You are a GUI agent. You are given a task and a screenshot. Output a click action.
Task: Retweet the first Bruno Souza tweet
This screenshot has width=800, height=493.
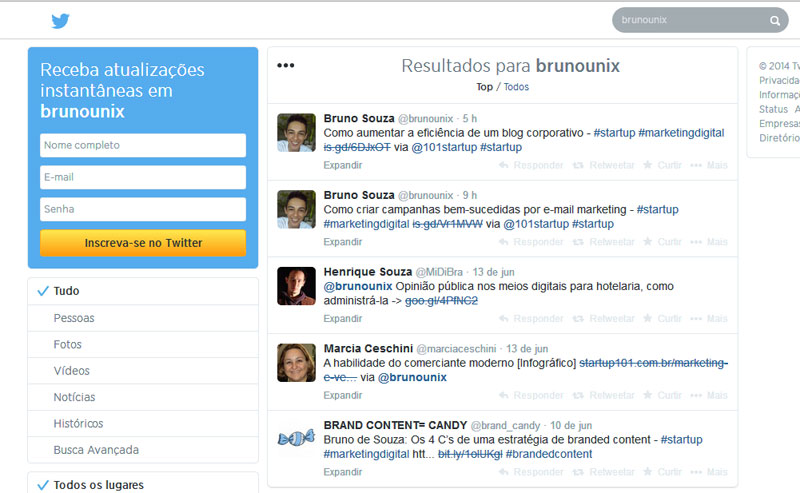(604, 165)
